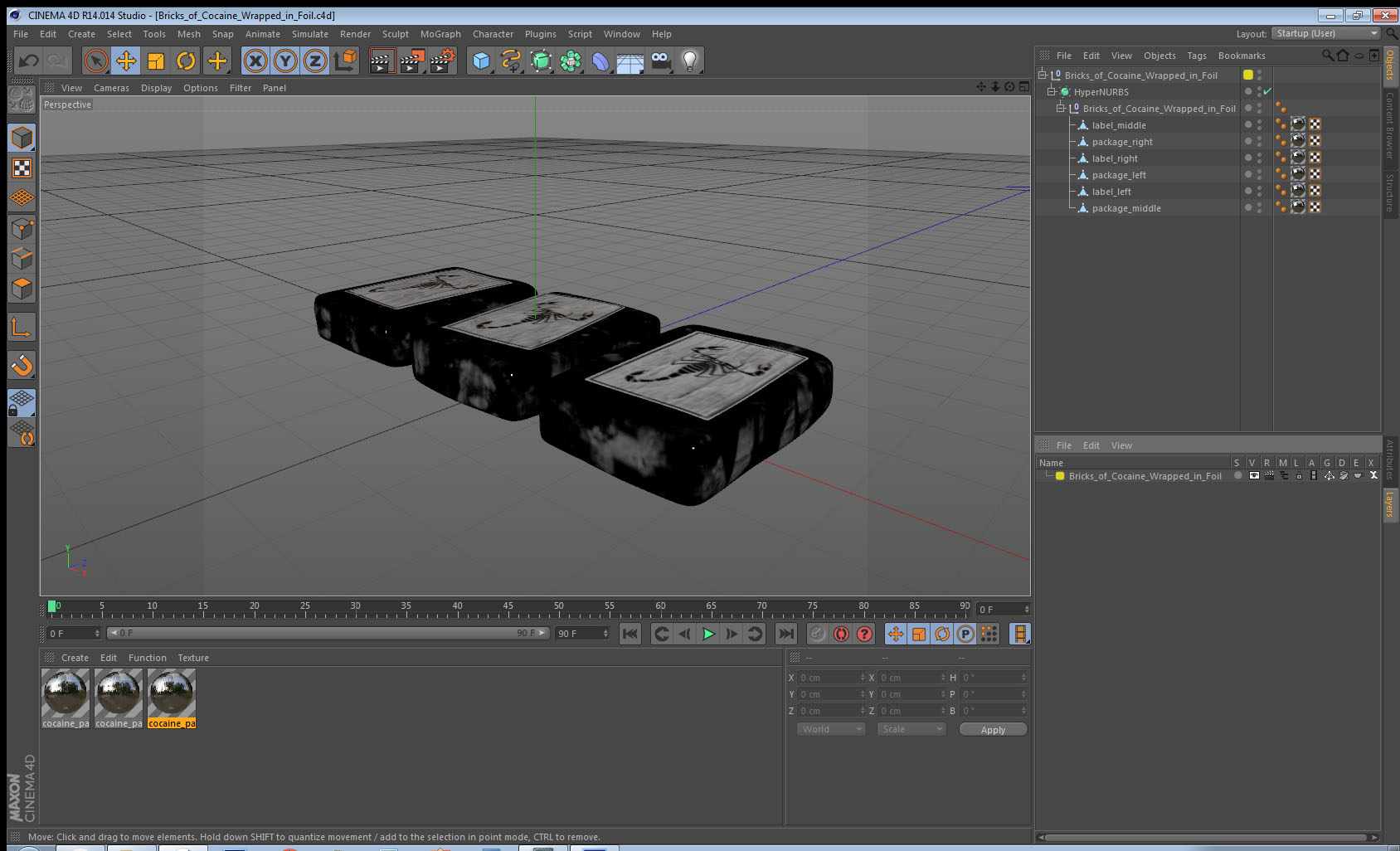Open the deformer (bend) objects icon
This screenshot has width=1400, height=851.
click(600, 61)
